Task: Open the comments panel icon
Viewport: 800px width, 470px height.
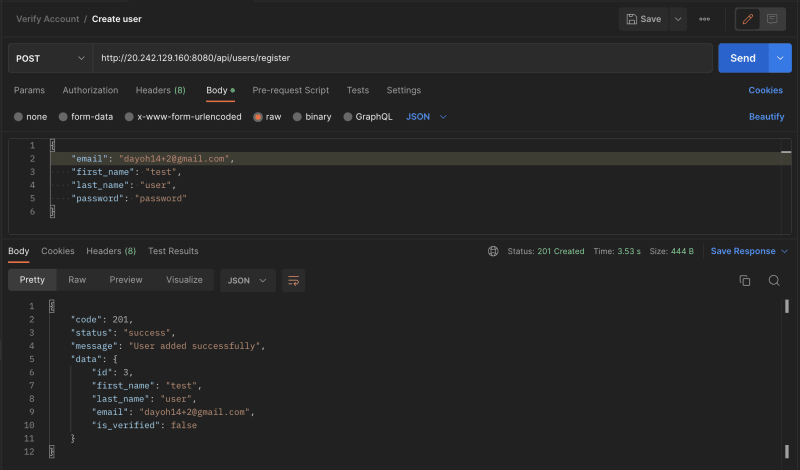Action: (772, 19)
